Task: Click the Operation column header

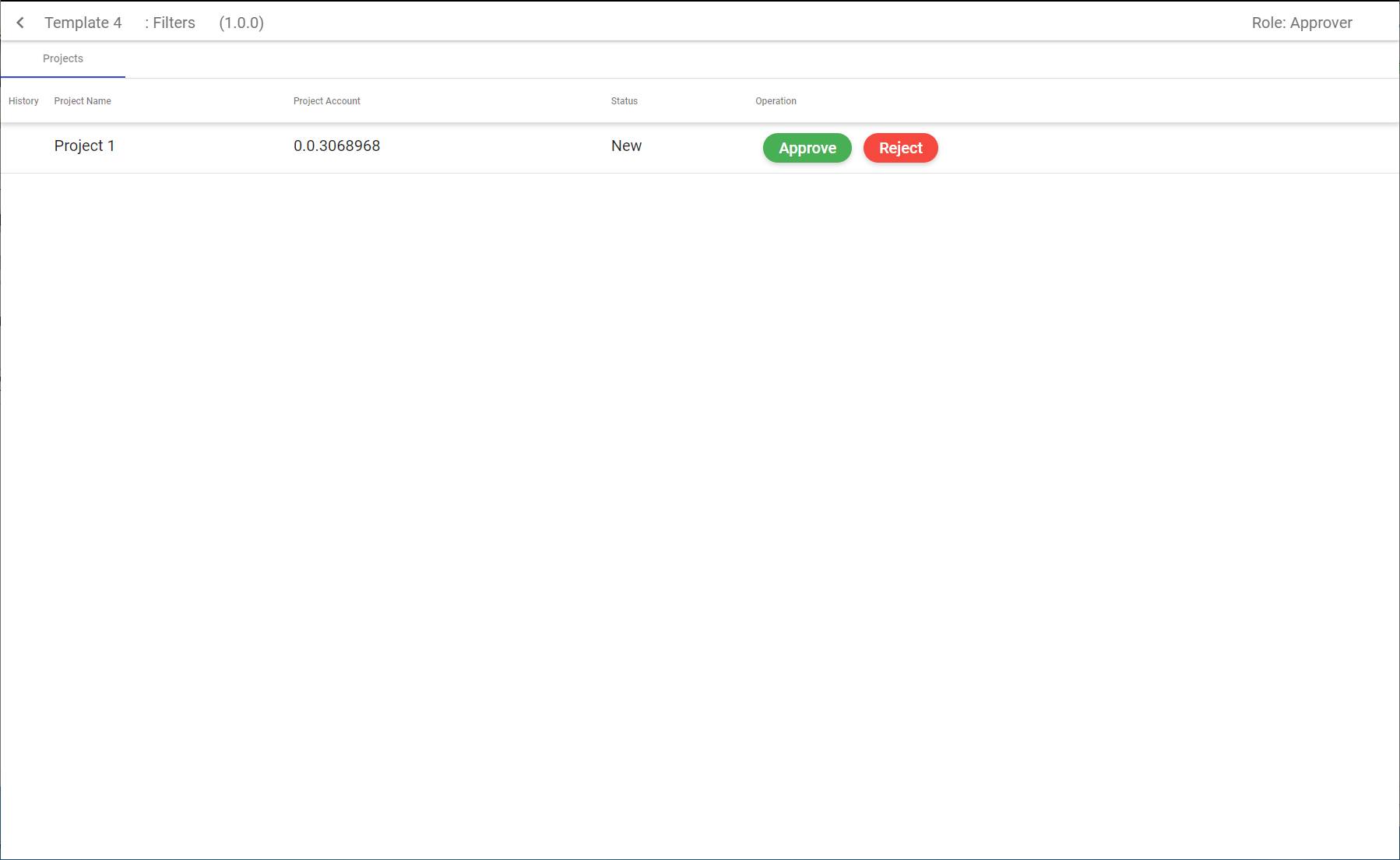Action: (x=776, y=101)
